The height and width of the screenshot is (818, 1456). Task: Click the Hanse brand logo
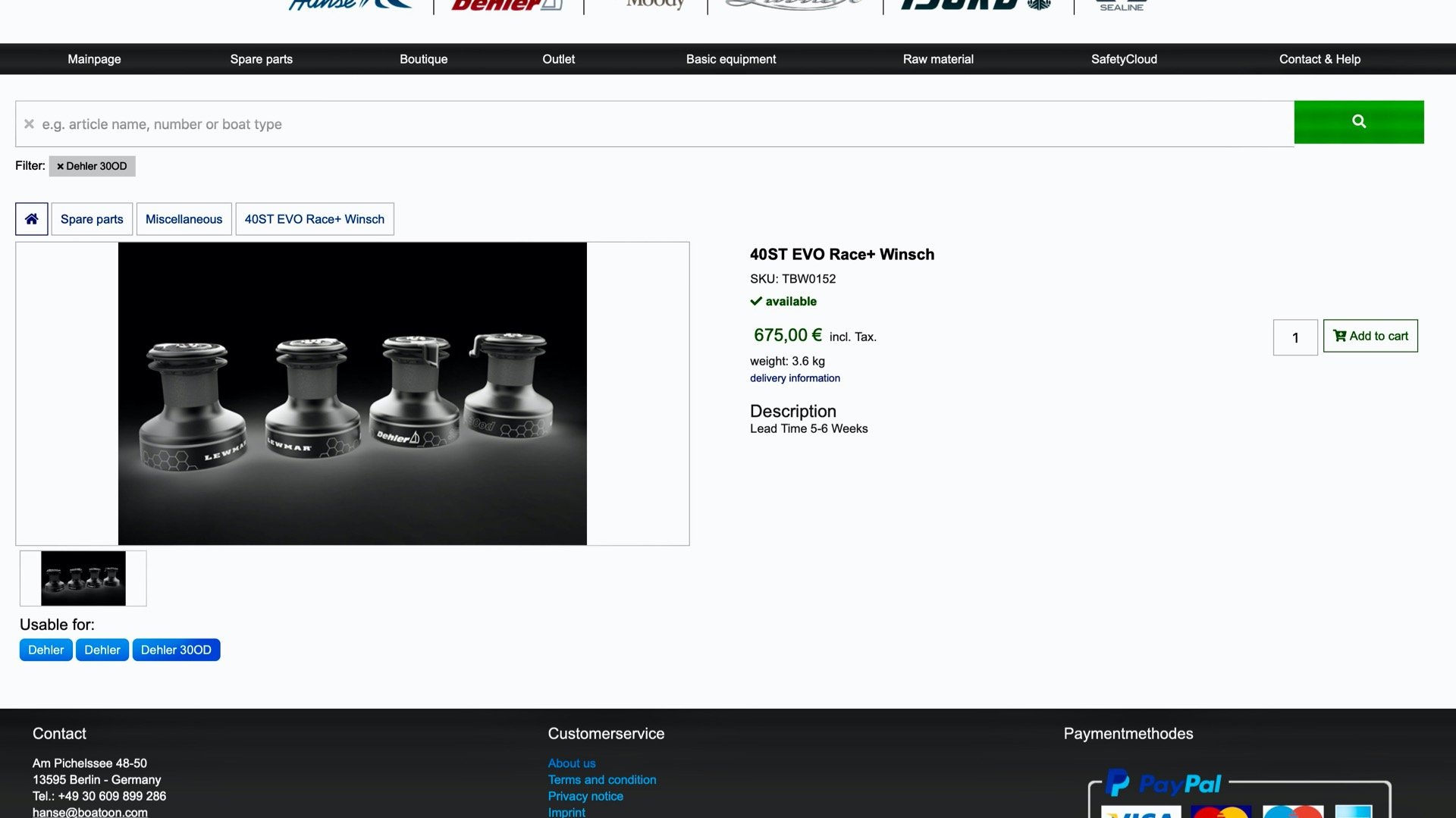[349, 5]
